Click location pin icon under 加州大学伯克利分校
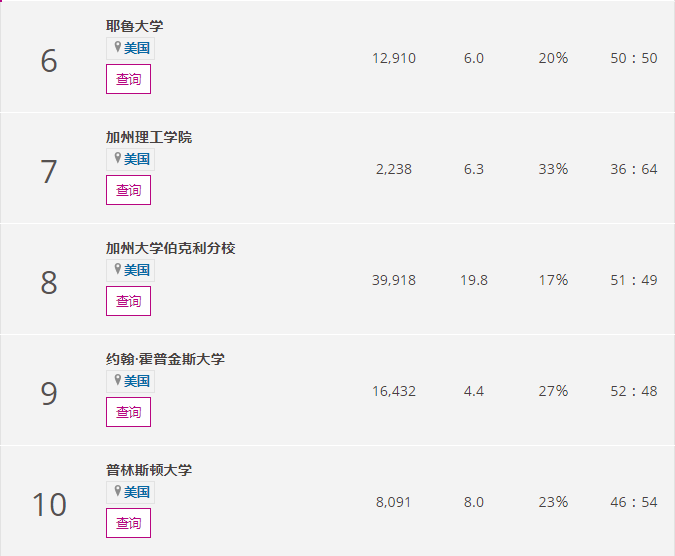The image size is (675, 556). pyautogui.click(x=117, y=270)
